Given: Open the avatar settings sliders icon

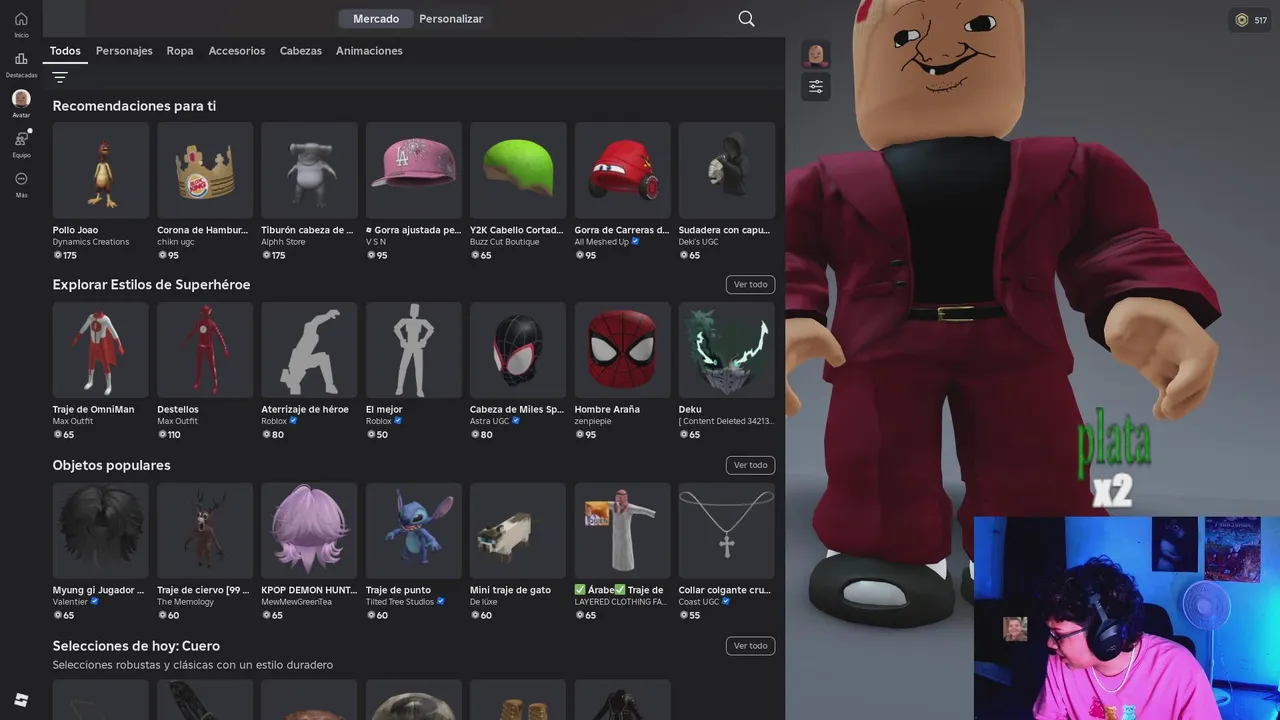Looking at the screenshot, I should click(x=816, y=87).
